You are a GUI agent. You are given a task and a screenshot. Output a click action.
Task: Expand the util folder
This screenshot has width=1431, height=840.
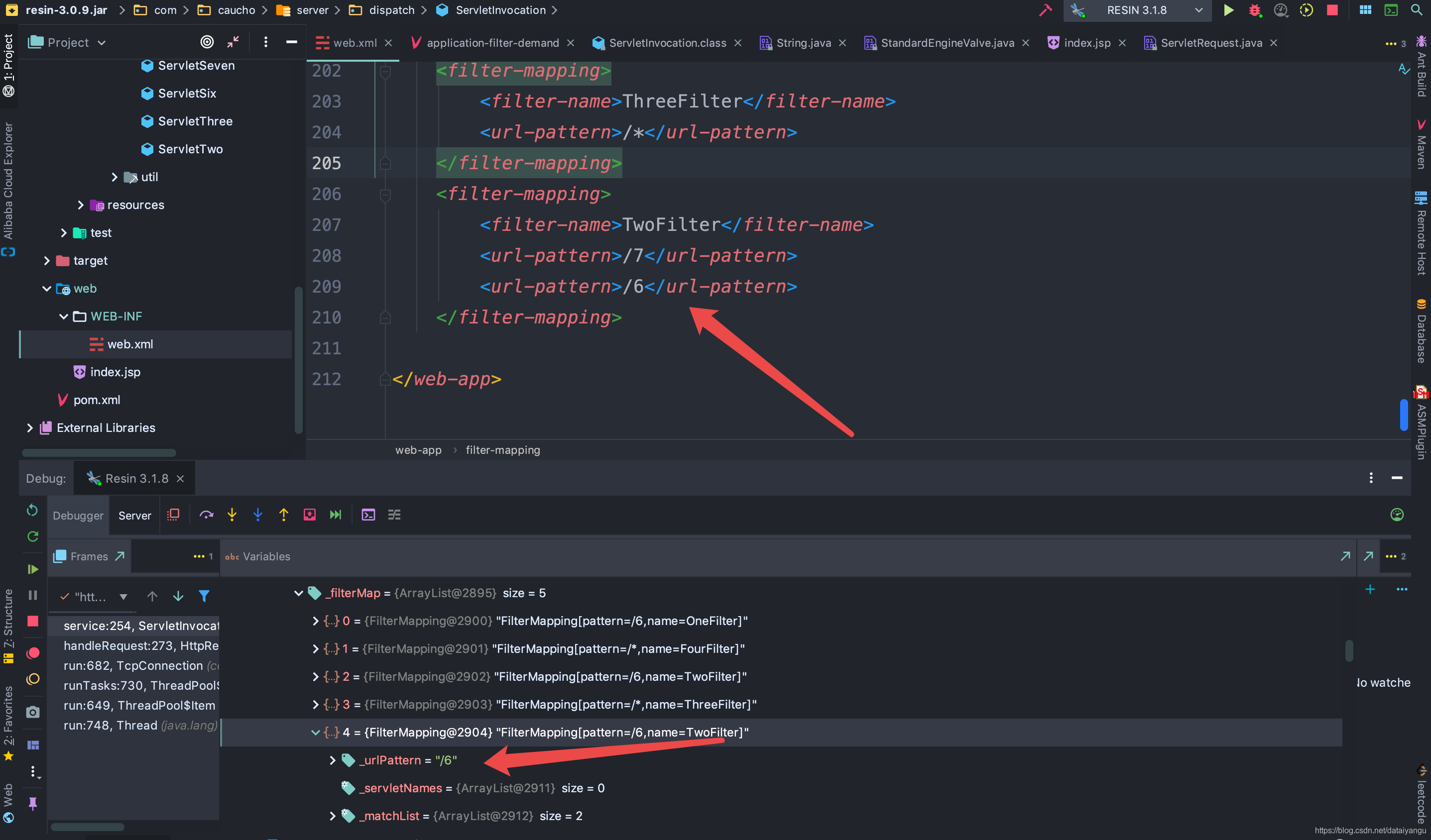(114, 177)
